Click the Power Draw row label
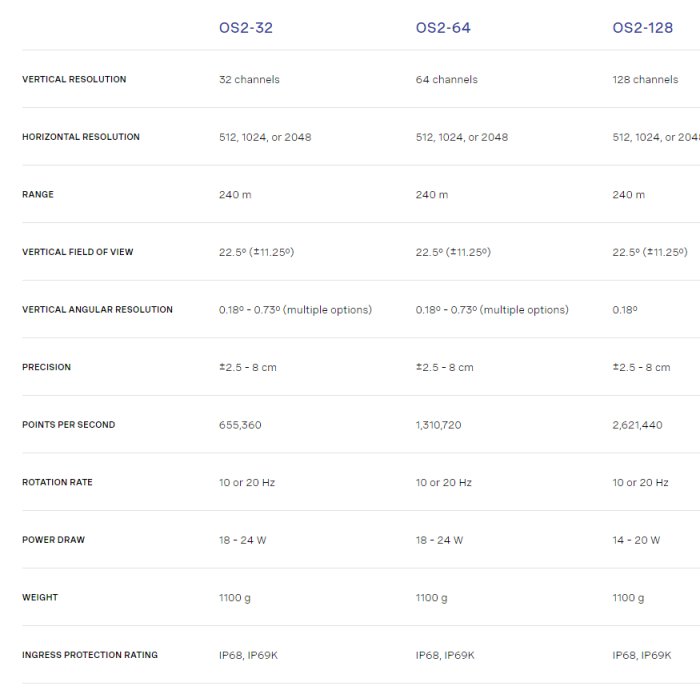This screenshot has height=694, width=700. tap(53, 540)
